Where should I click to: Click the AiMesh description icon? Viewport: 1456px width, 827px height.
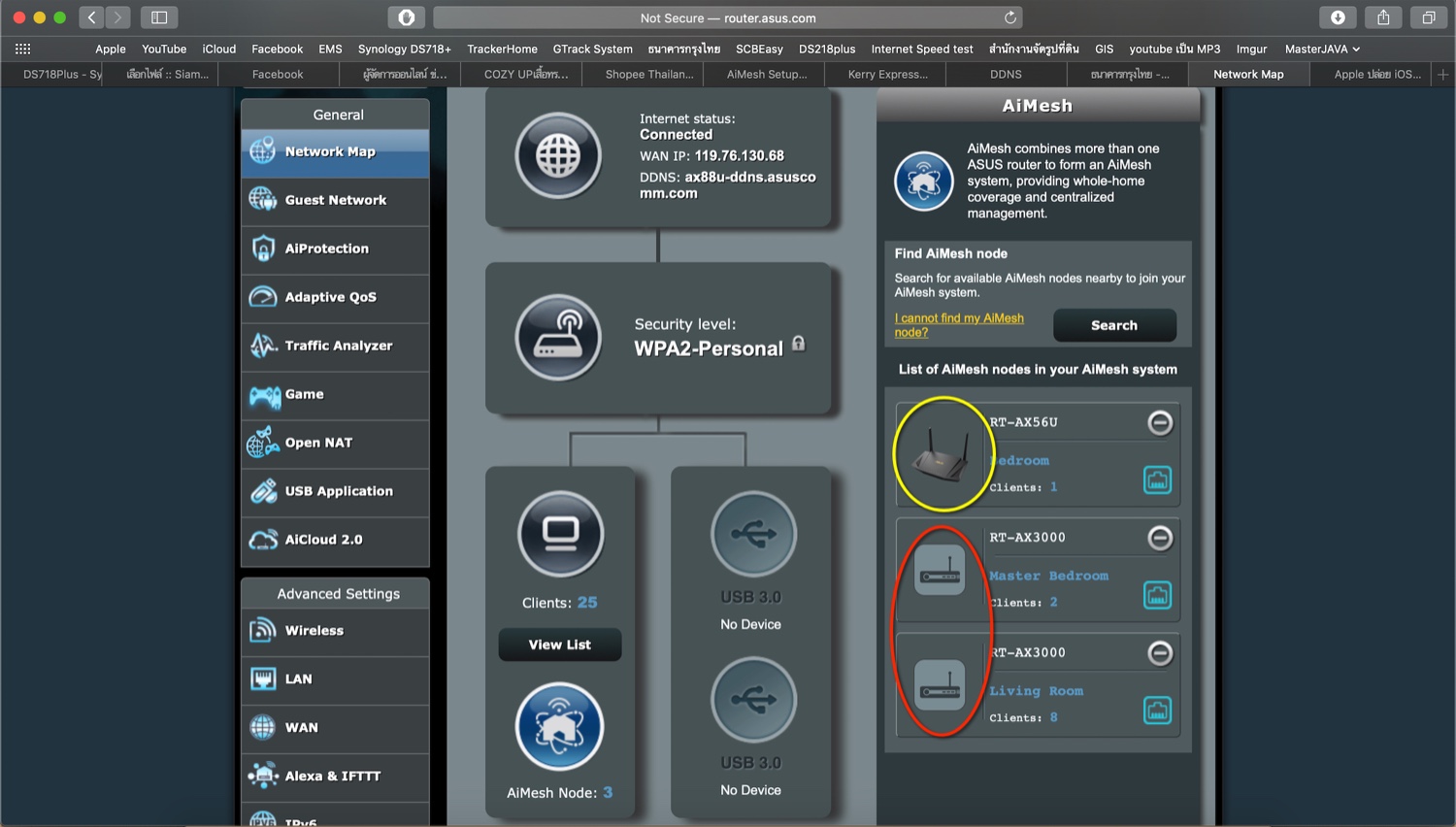923,181
